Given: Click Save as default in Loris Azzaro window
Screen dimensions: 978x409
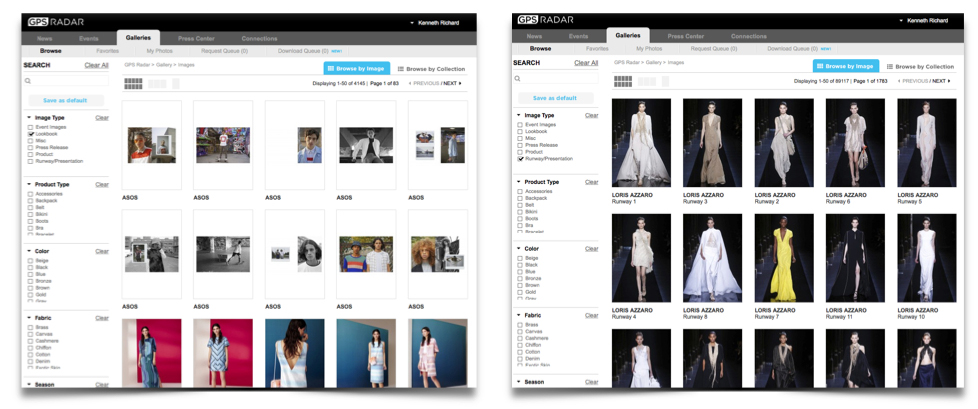Looking at the screenshot, I should click(x=555, y=98).
